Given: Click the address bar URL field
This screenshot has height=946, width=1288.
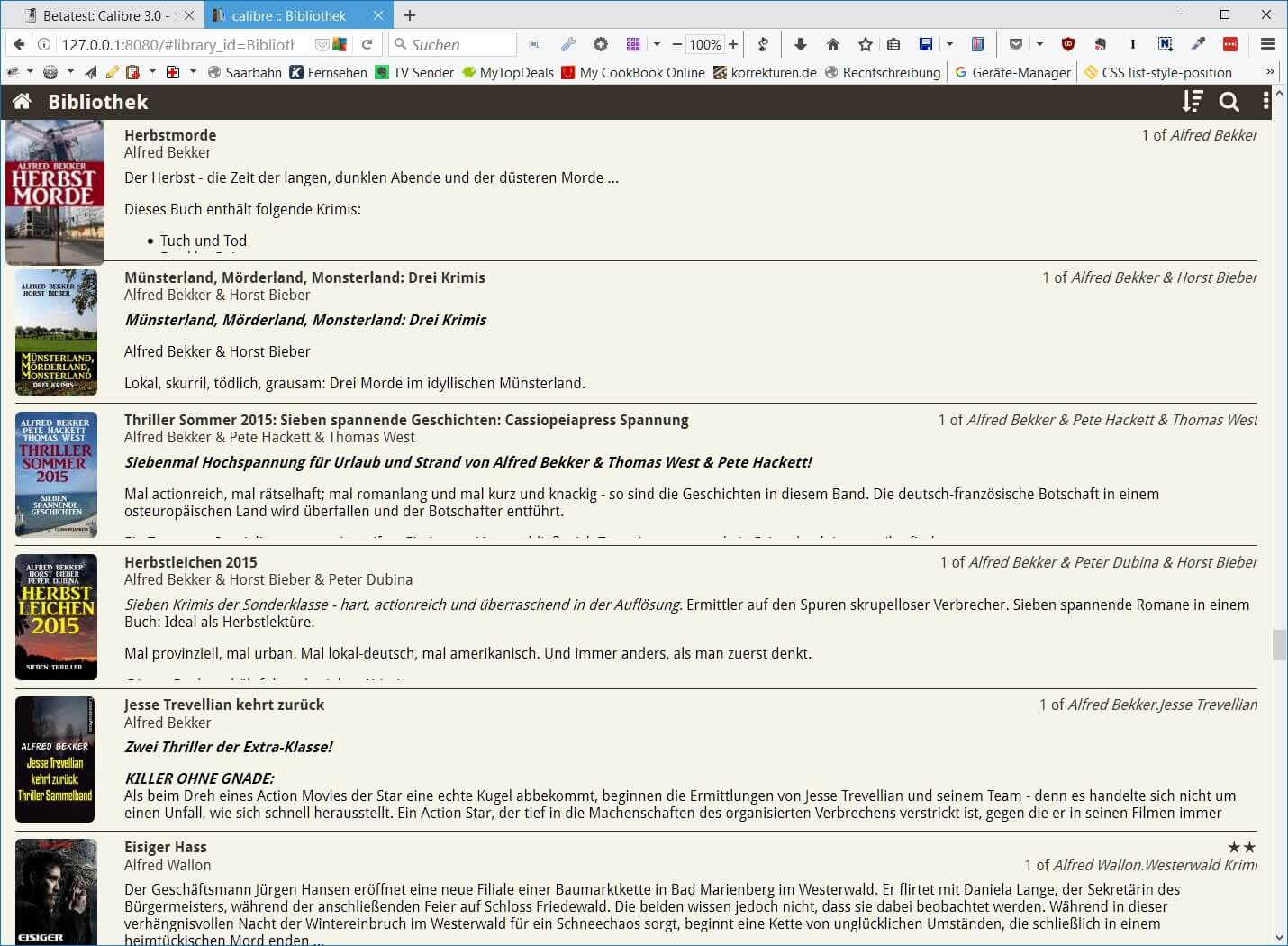Looking at the screenshot, I should (177, 44).
